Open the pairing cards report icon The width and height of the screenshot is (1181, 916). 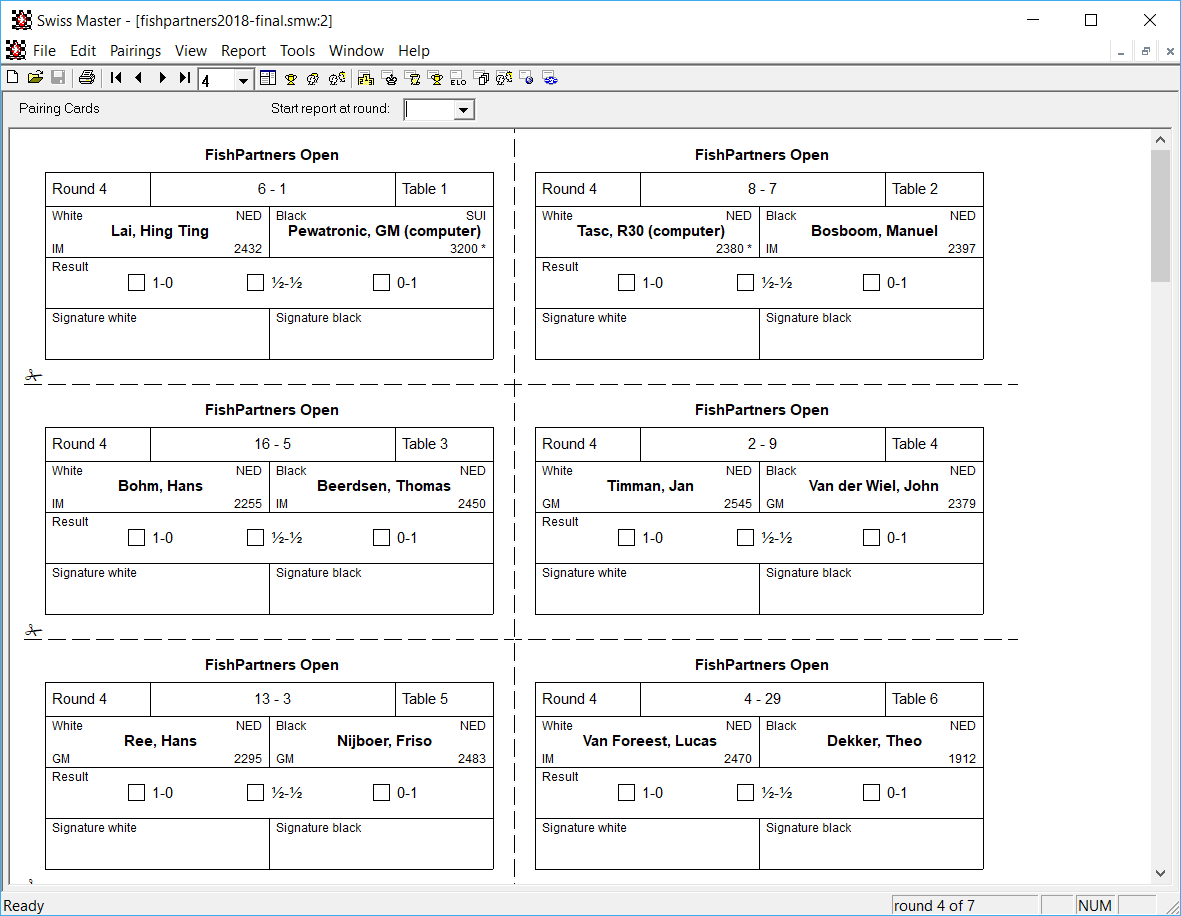[482, 78]
